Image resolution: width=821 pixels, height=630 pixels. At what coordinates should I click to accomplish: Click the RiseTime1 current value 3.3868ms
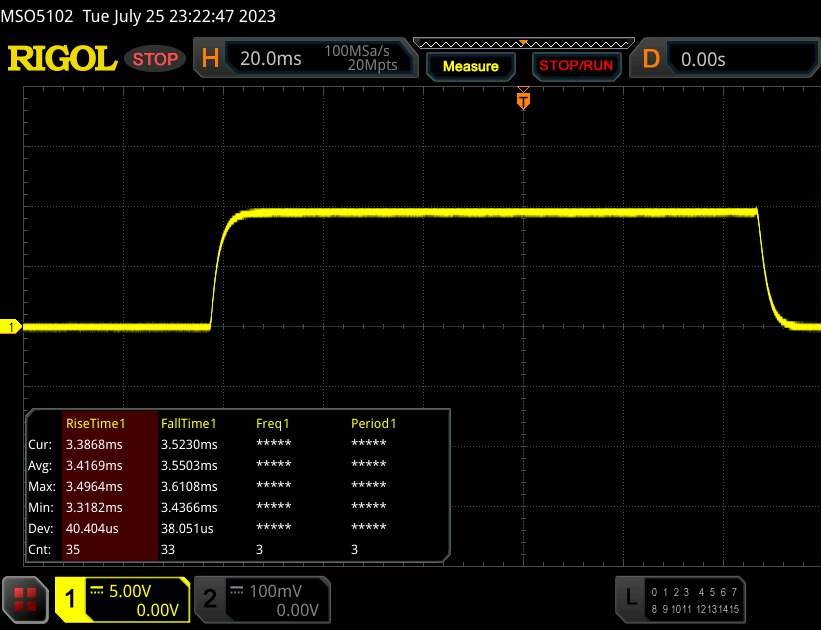(94, 445)
